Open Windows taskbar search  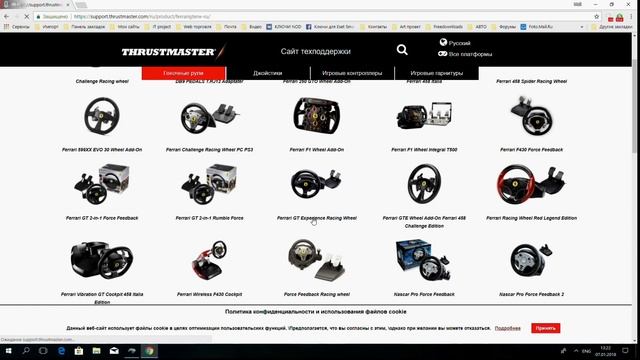pos(26,351)
